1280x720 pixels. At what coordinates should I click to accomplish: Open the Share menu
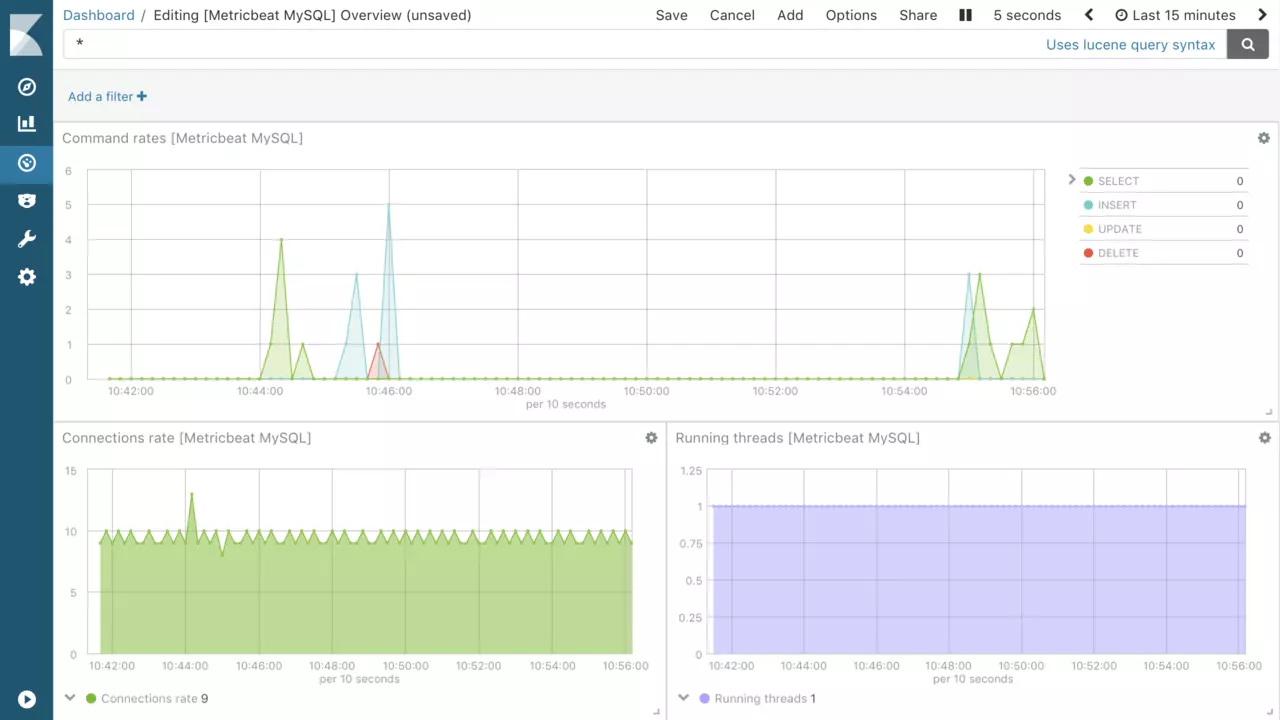pos(918,15)
